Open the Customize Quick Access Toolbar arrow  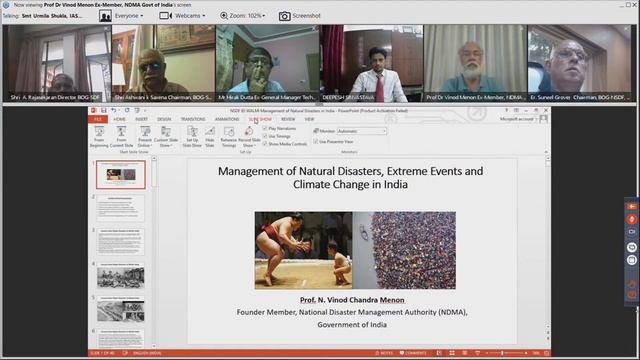145,110
